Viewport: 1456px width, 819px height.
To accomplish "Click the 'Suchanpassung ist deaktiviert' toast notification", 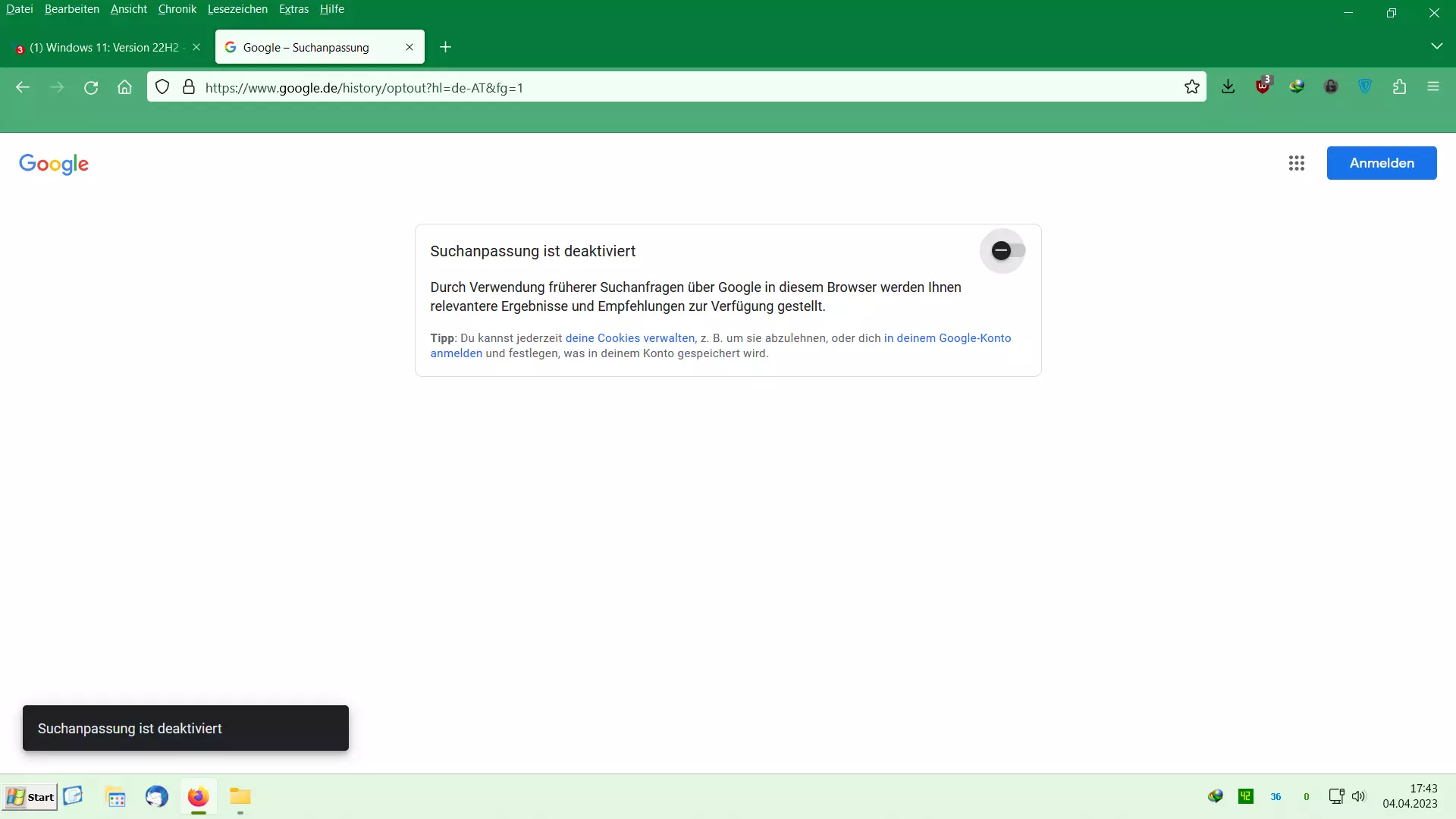I will [186, 728].
